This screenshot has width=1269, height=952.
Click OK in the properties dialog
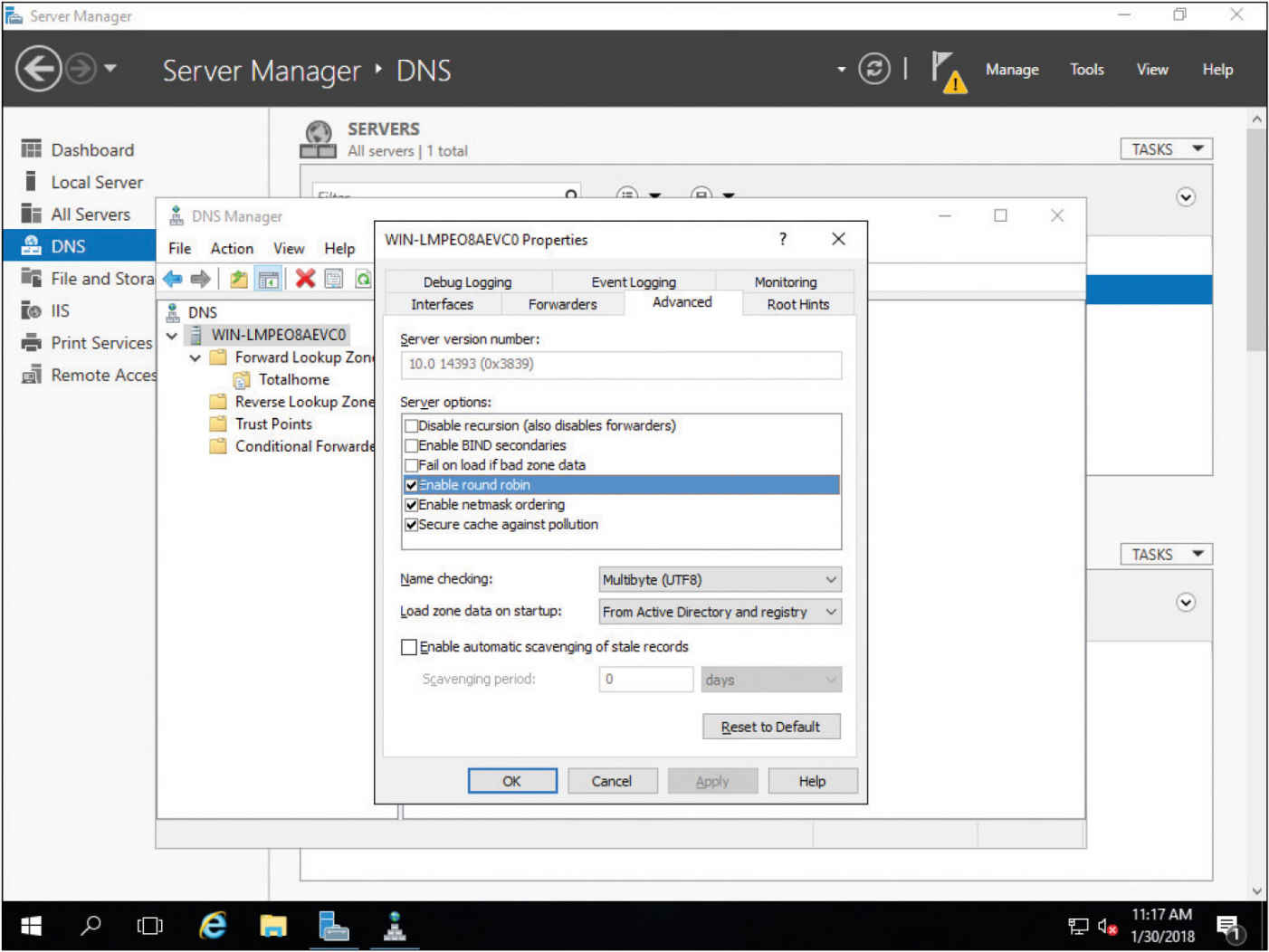(x=511, y=781)
